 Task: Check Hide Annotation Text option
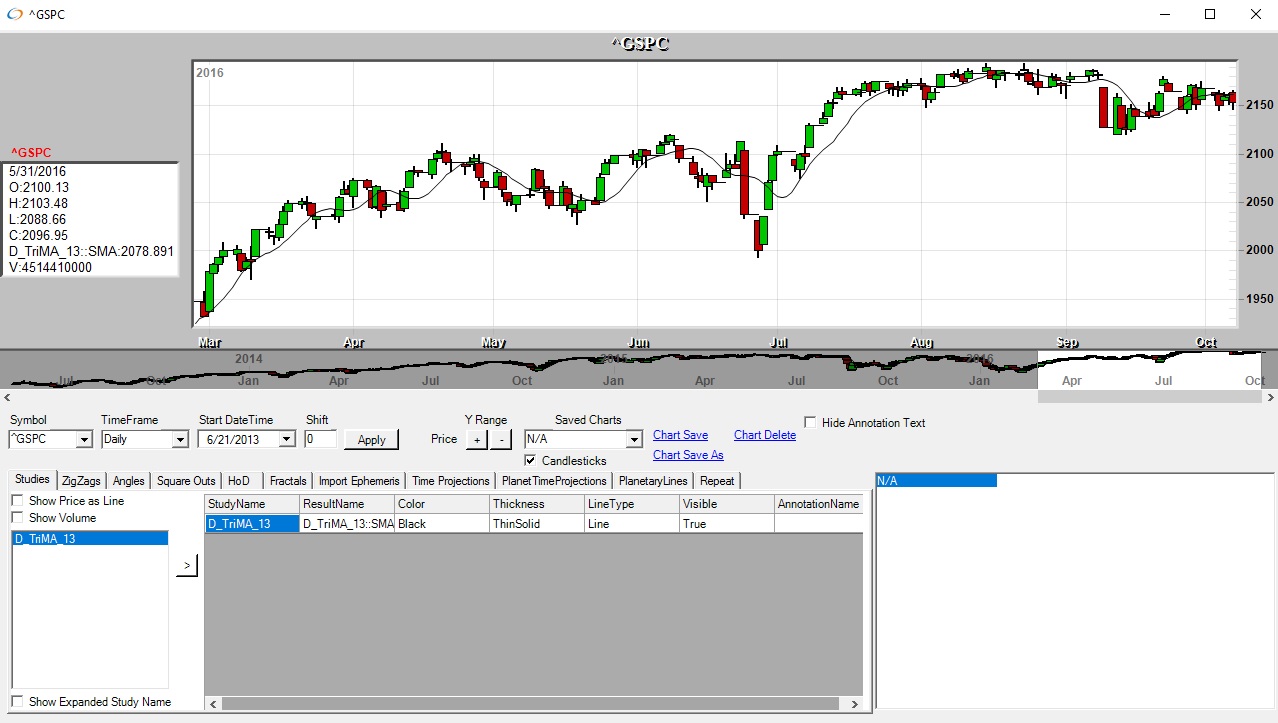[811, 423]
